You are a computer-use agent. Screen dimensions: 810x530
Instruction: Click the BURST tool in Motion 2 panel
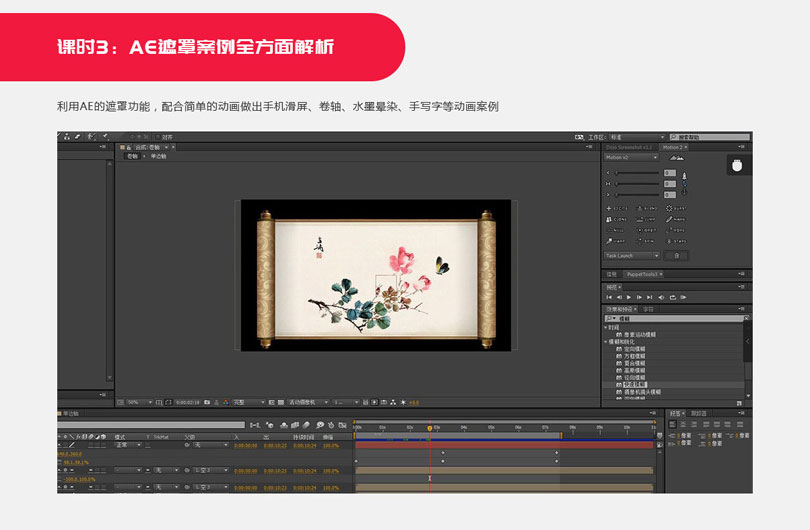click(x=676, y=209)
